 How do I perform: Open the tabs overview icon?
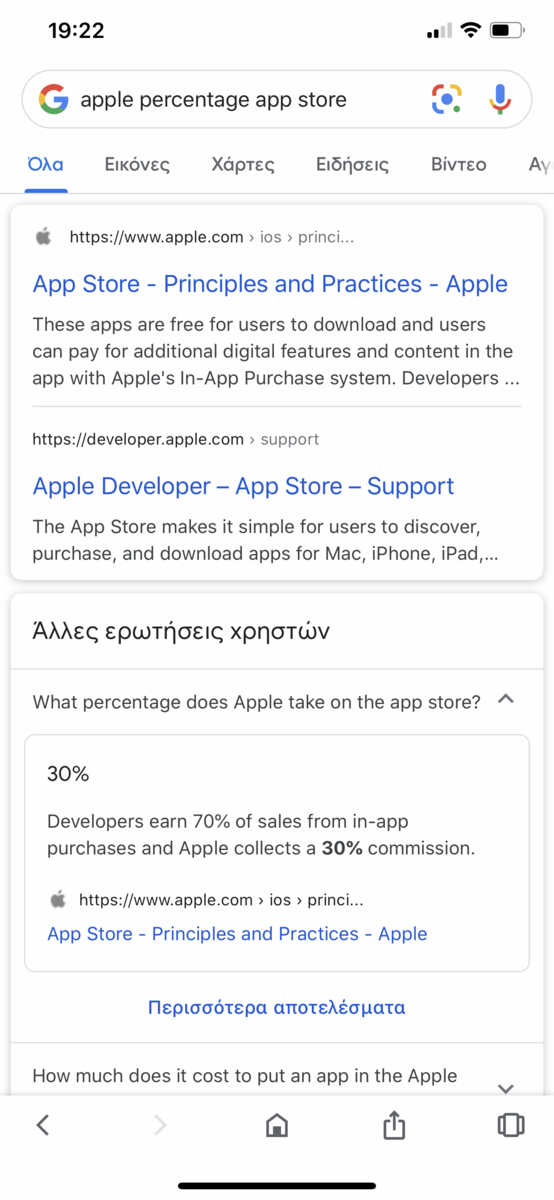510,1125
